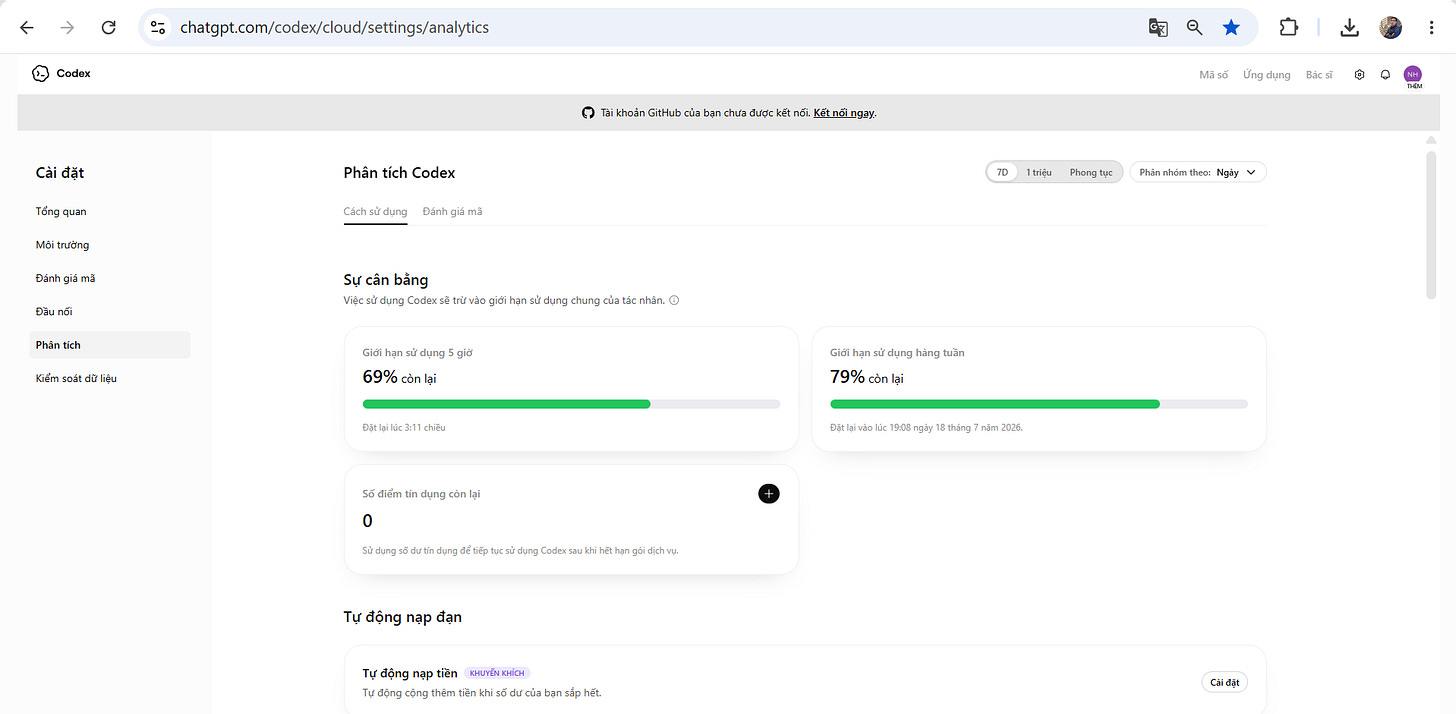This screenshot has width=1456, height=714.
Task: Click the 5-hour usage limit progress bar
Action: (571, 404)
